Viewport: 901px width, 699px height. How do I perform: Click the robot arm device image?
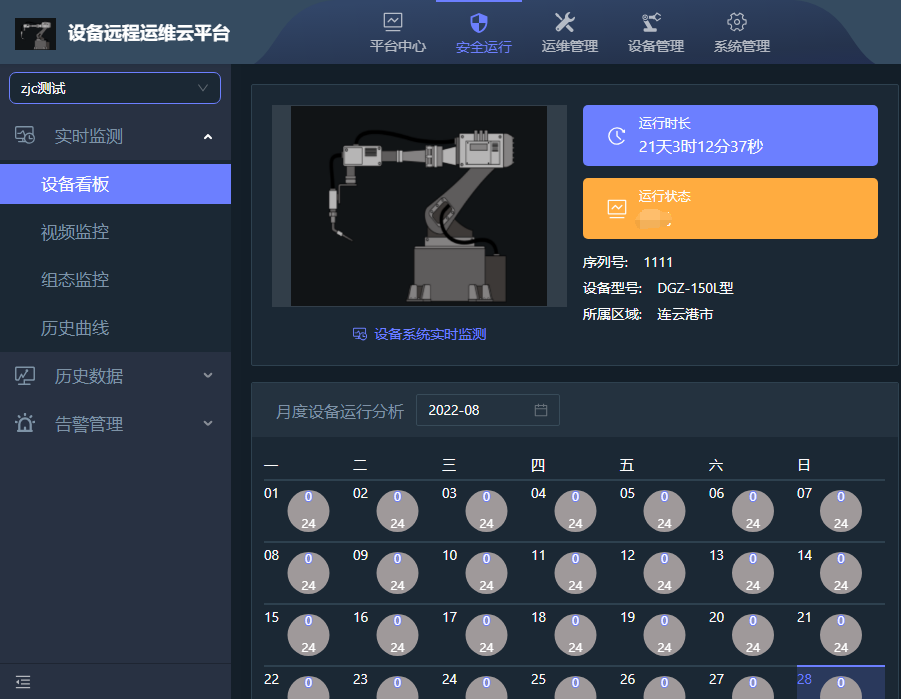(419, 206)
